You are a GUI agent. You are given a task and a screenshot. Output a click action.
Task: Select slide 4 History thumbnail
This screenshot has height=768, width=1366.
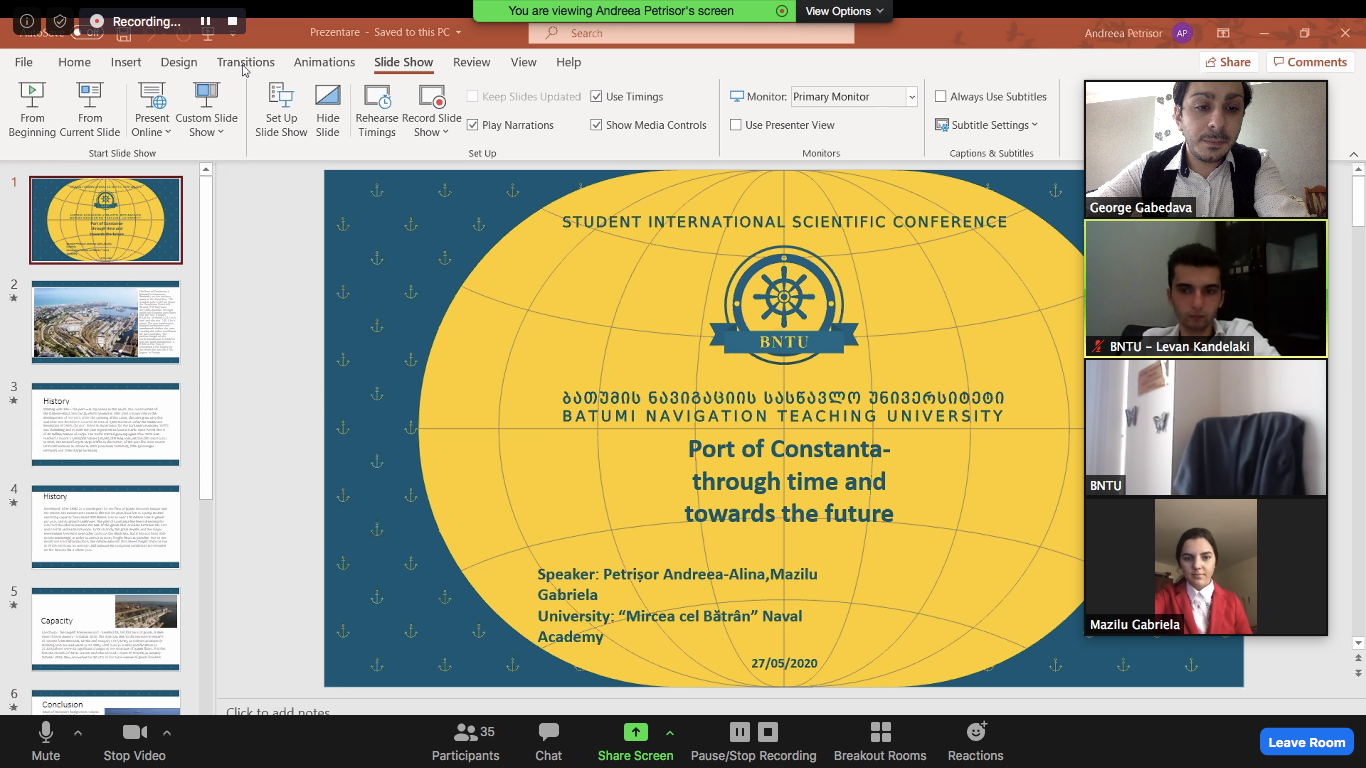[x=106, y=527]
